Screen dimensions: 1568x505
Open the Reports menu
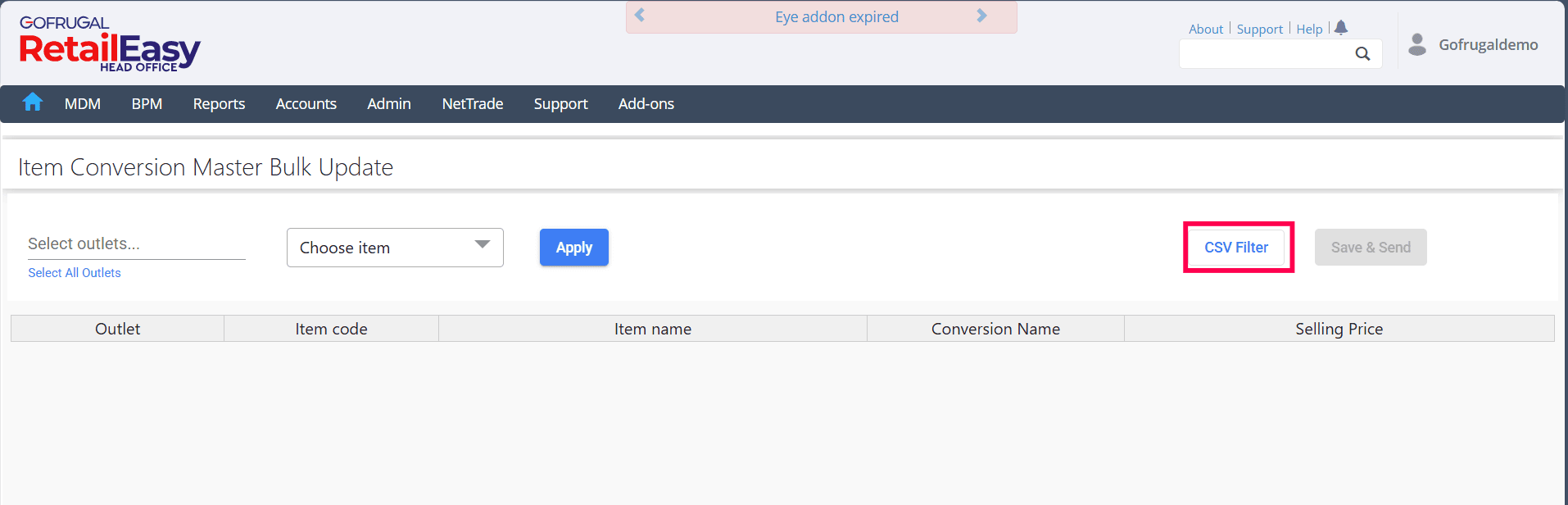coord(219,104)
